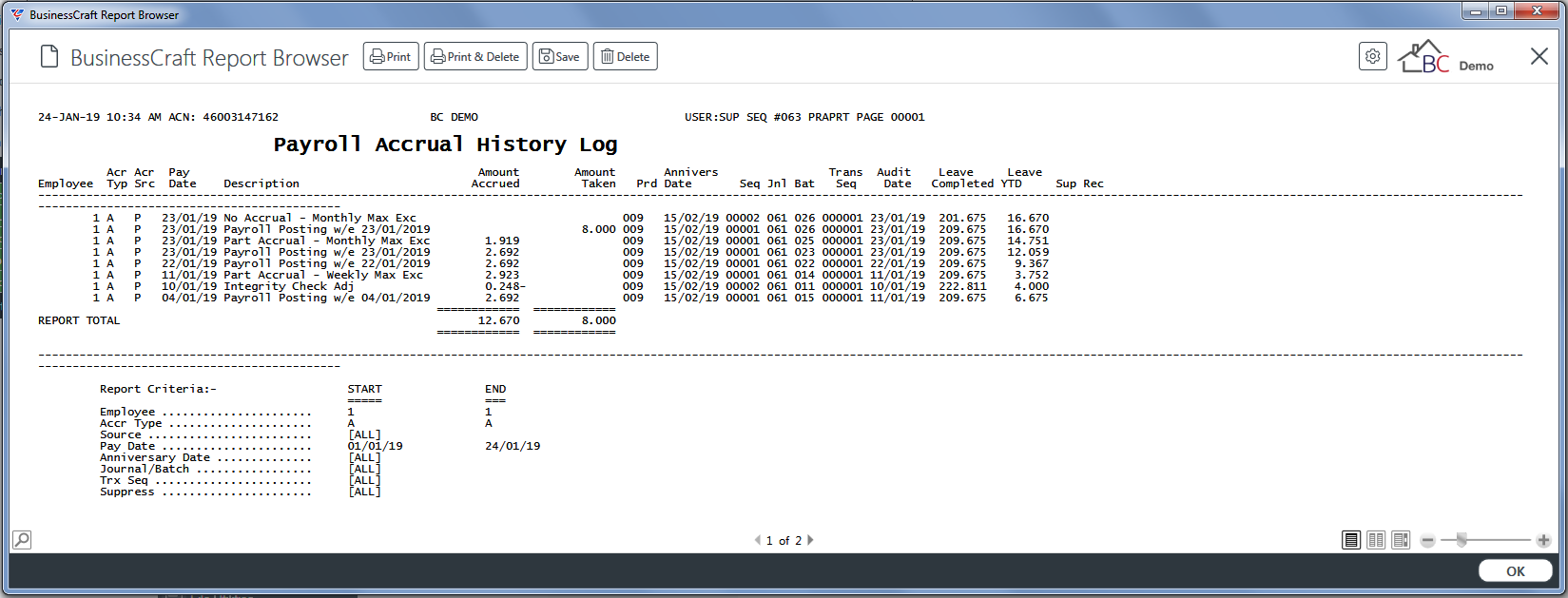Click the leave completed value 222.811
The width and height of the screenshot is (1568, 598).
click(962, 286)
